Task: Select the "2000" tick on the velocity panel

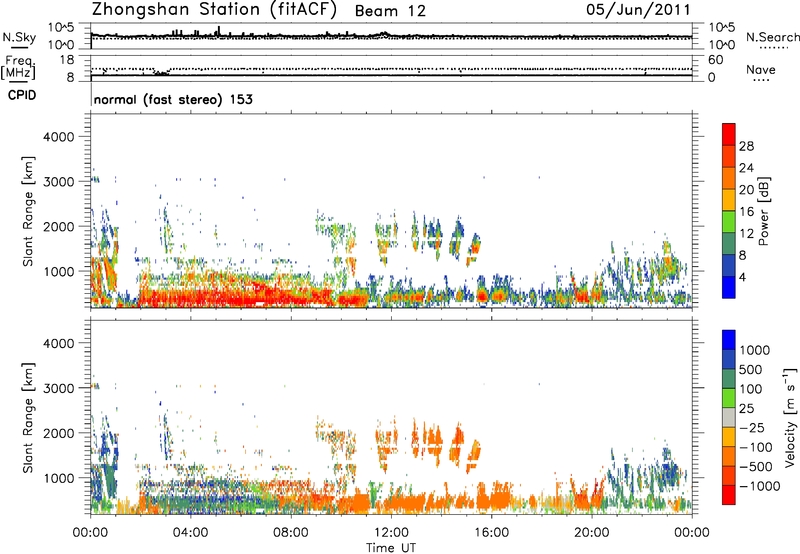Action: pos(58,433)
